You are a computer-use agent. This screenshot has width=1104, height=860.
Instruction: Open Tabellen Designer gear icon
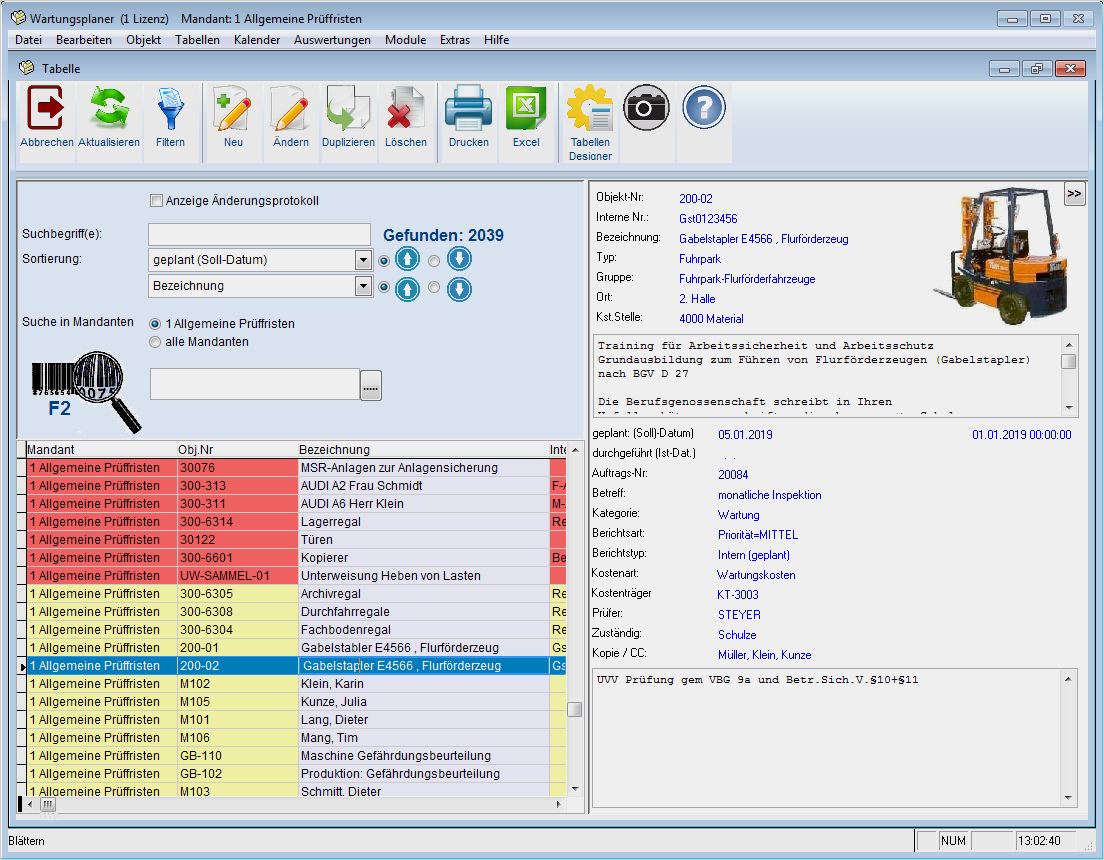[x=590, y=109]
